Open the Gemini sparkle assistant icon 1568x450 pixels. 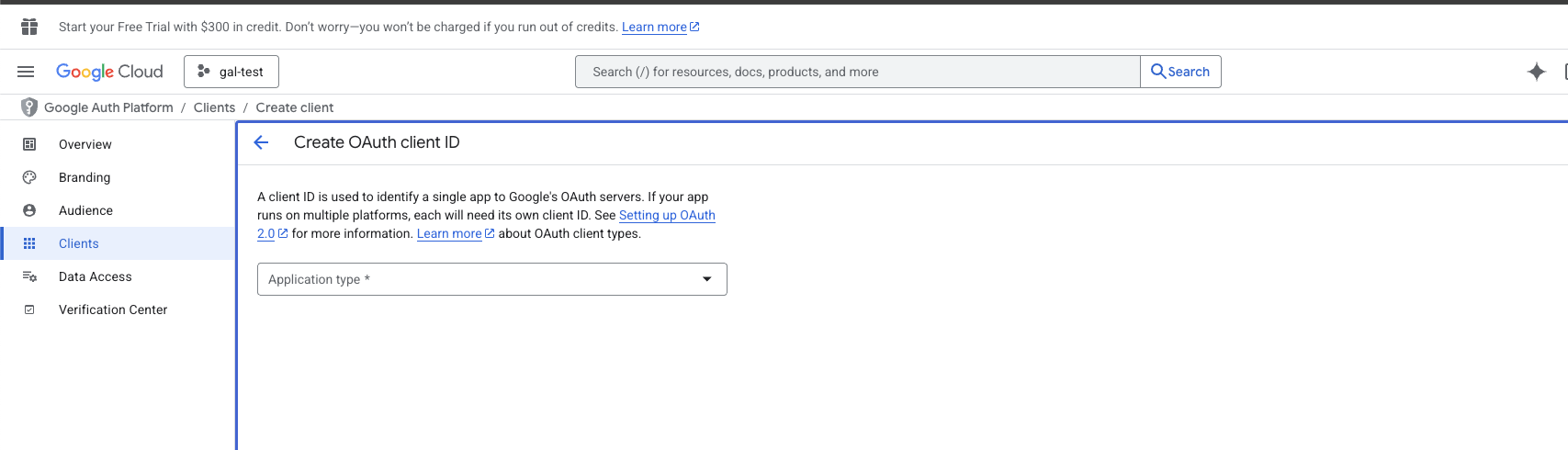tap(1536, 72)
